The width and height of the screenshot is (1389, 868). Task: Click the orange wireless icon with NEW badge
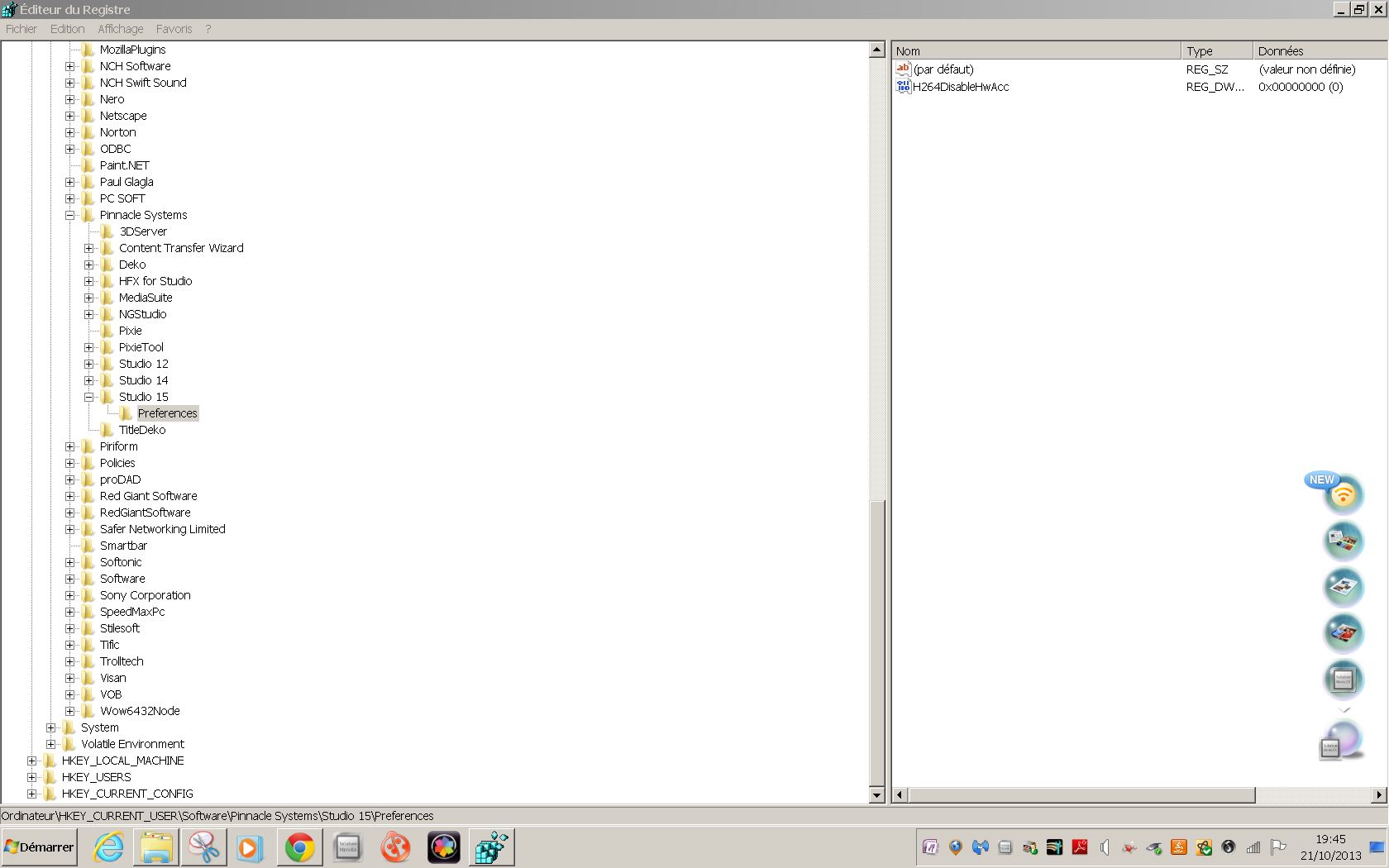click(x=1342, y=494)
